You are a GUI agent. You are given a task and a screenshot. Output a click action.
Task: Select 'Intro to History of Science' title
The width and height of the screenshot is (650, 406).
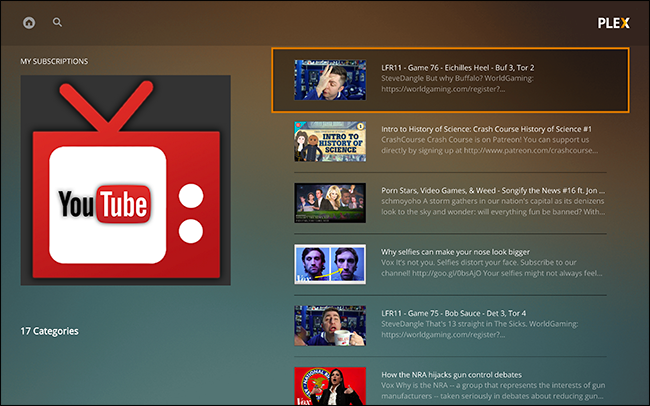pos(486,129)
